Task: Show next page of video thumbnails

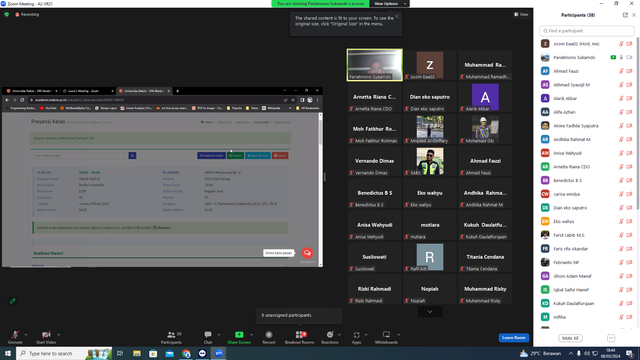Action: [x=430, y=311]
